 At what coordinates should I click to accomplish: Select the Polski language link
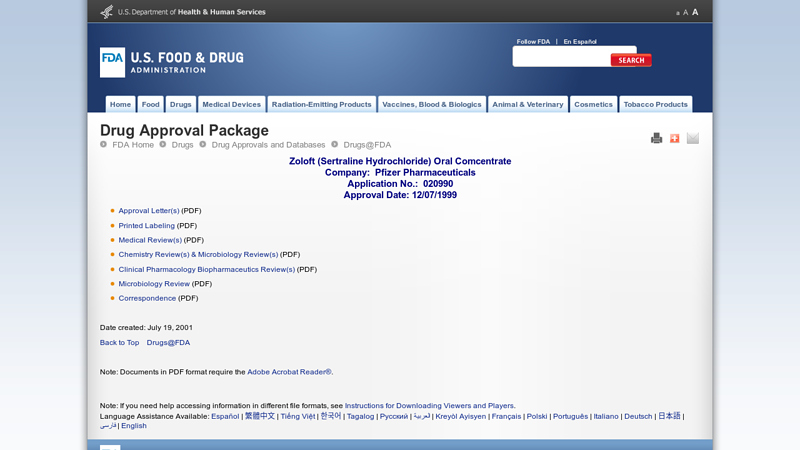tap(537, 416)
